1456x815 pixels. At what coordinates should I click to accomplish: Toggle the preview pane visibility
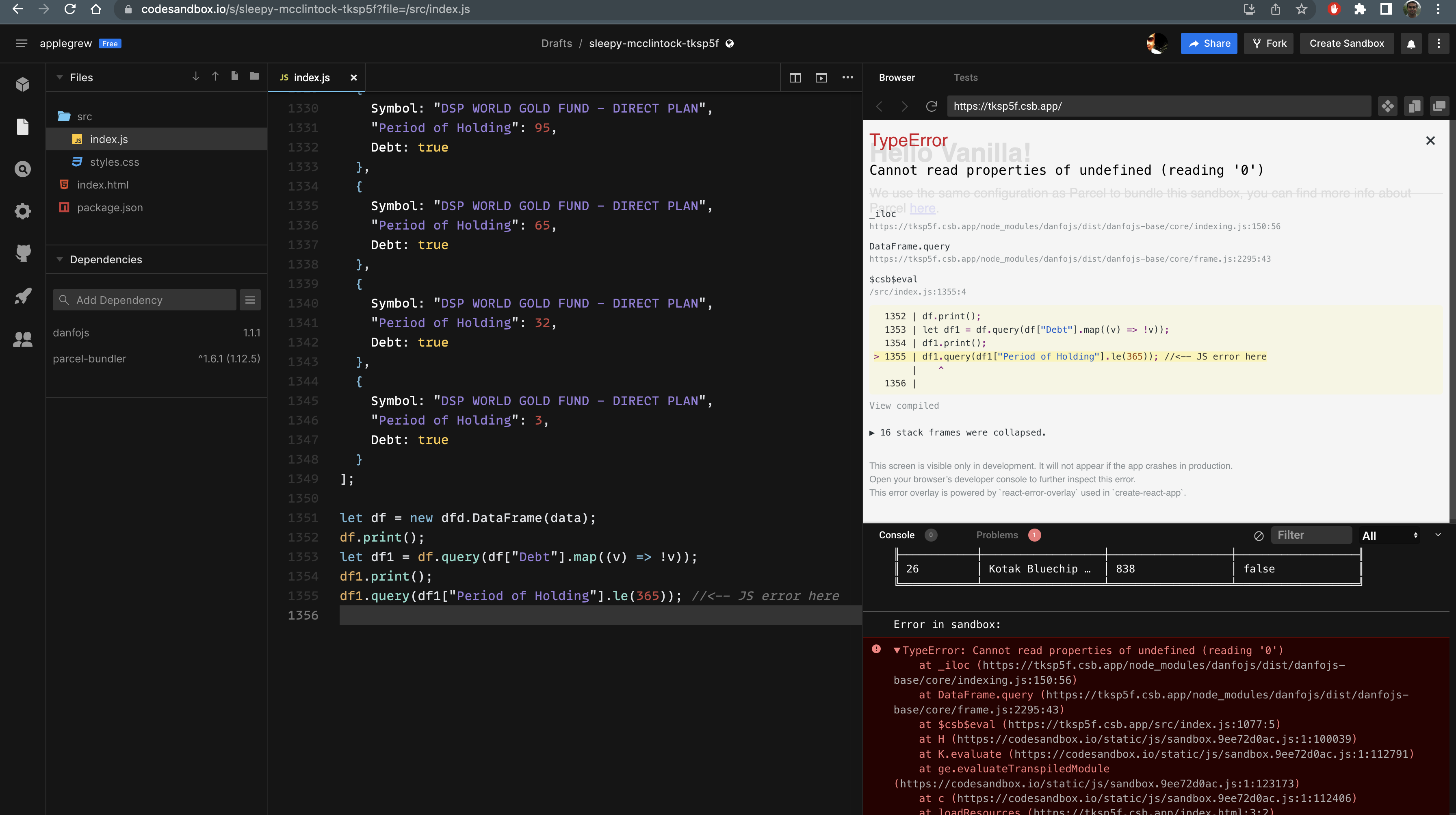821,78
